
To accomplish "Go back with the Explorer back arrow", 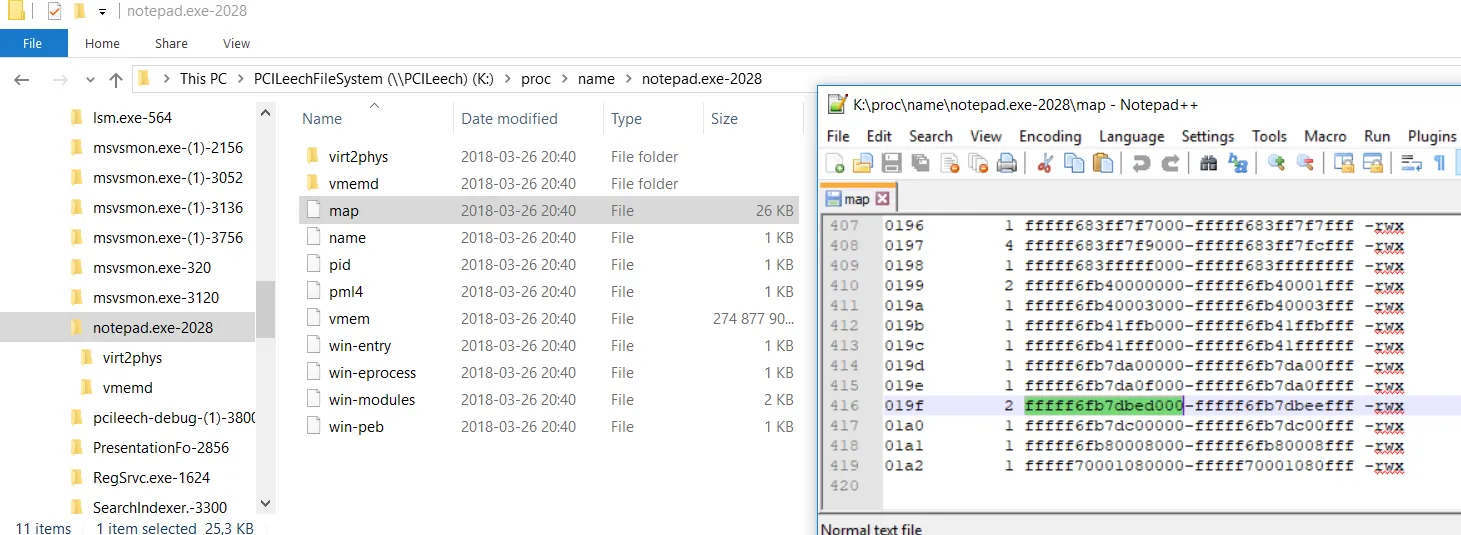I will [22, 80].
